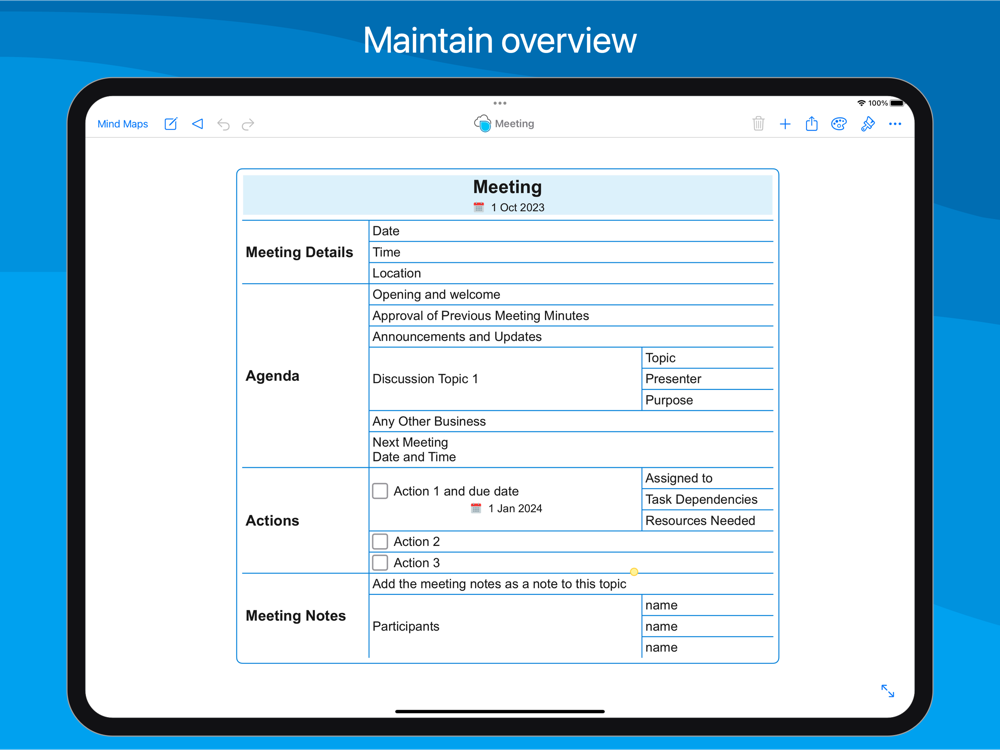Tick the Action 1 and due date checkbox
Screen dimensions: 1000x750
point(380,490)
